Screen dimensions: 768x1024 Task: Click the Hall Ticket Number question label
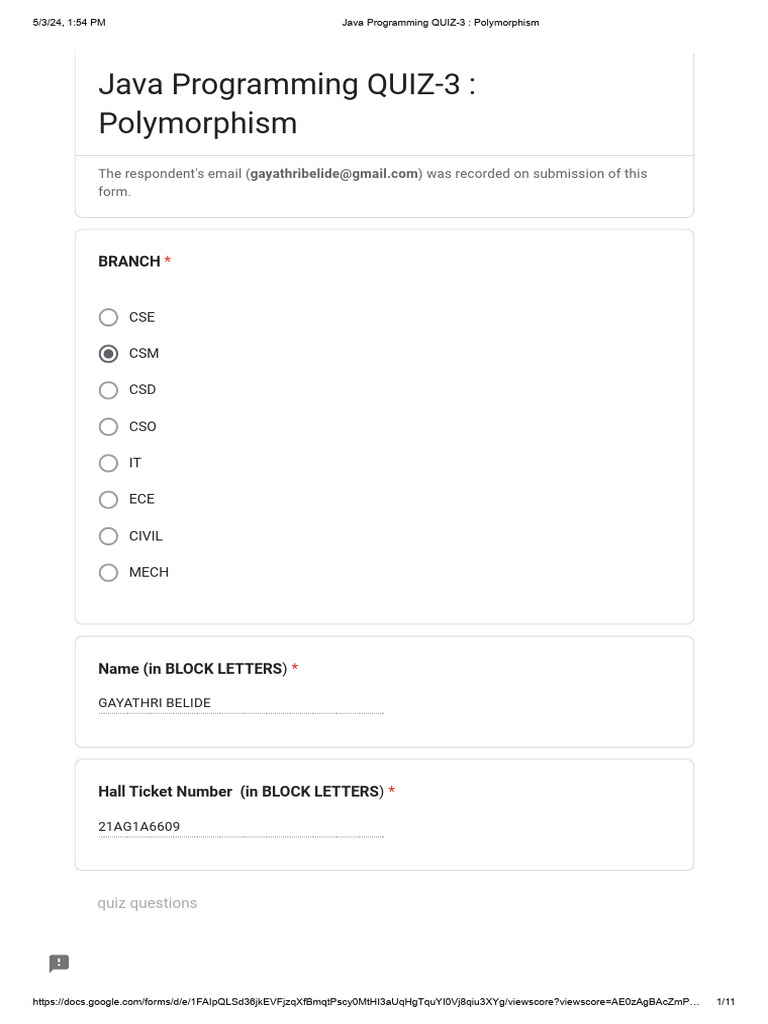click(x=241, y=792)
